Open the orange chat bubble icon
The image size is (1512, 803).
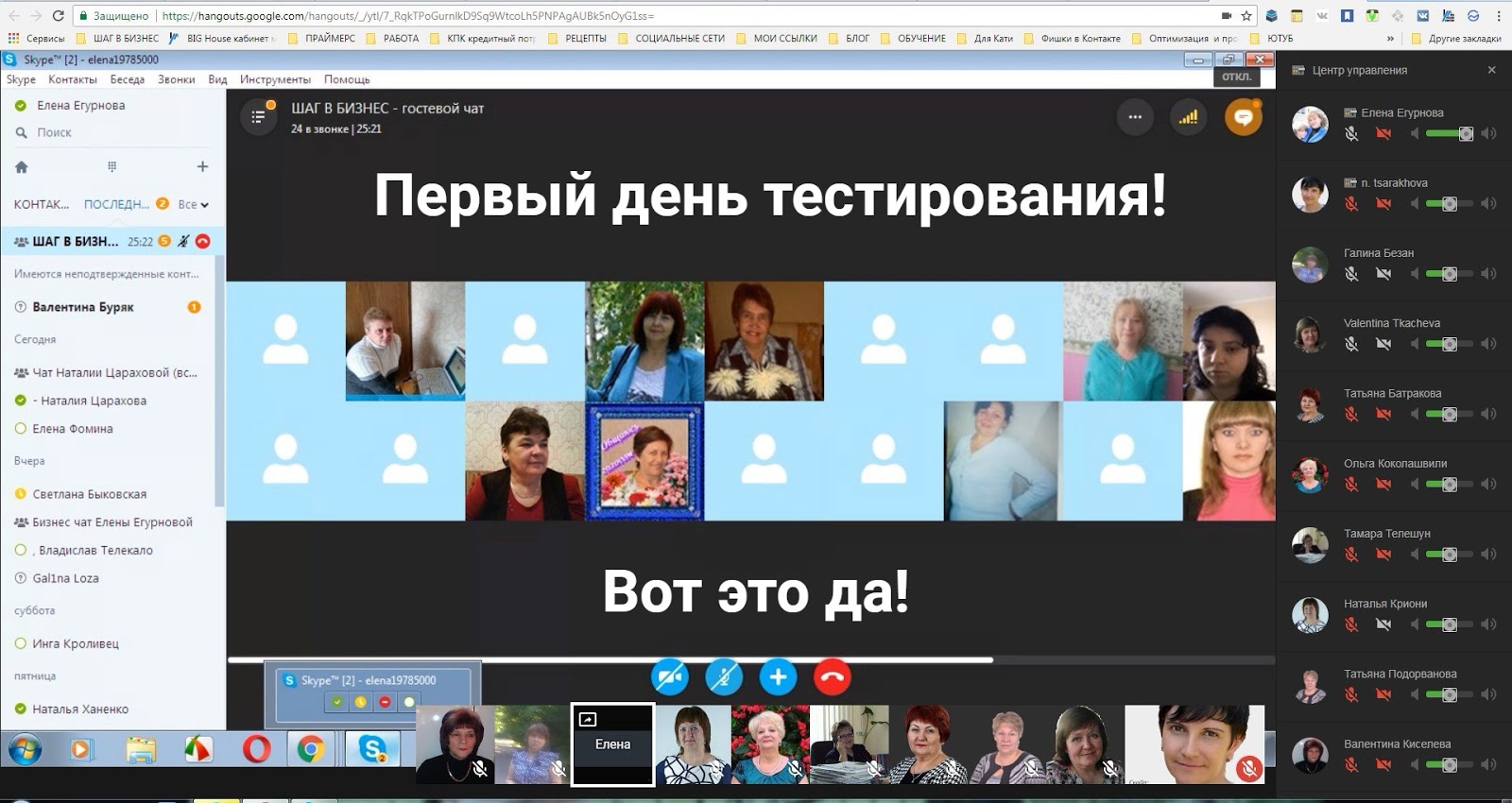[x=1244, y=117]
